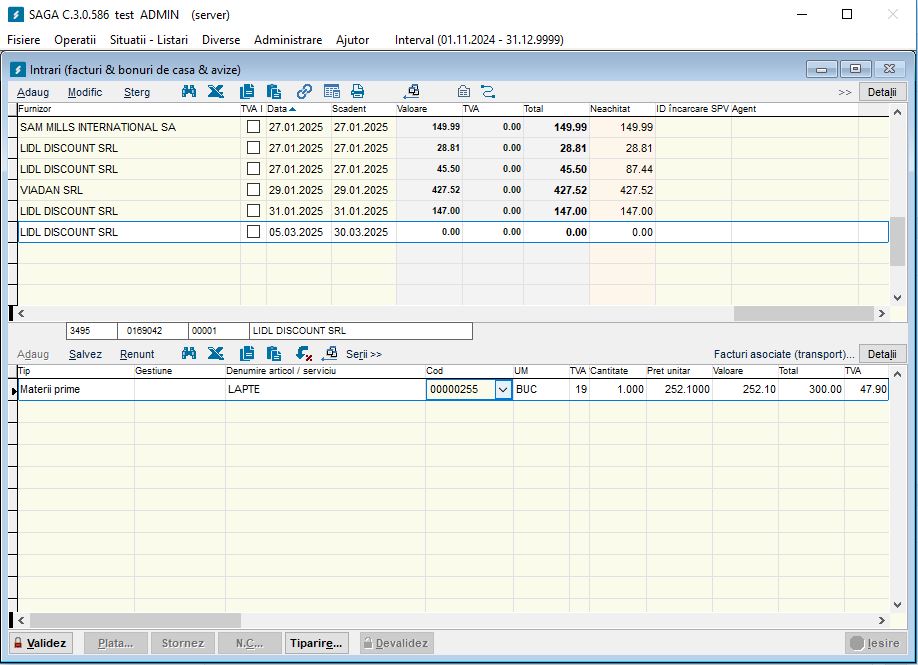This screenshot has width=918, height=665.
Task: Click the paste icon in the articles toolbar
Action: click(273, 354)
